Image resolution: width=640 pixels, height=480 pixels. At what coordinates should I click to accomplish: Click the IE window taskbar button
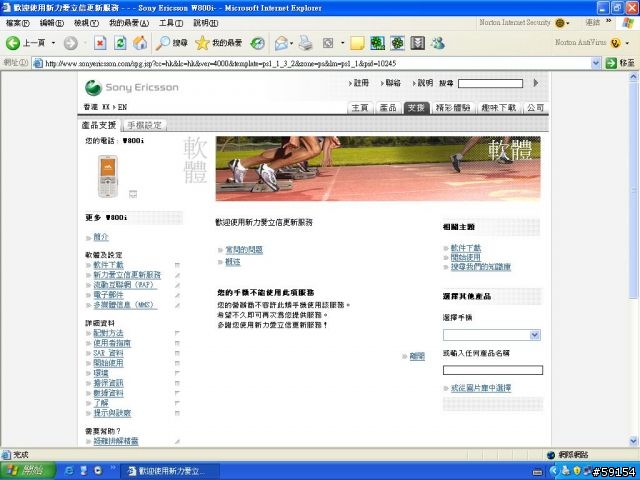coord(169,471)
